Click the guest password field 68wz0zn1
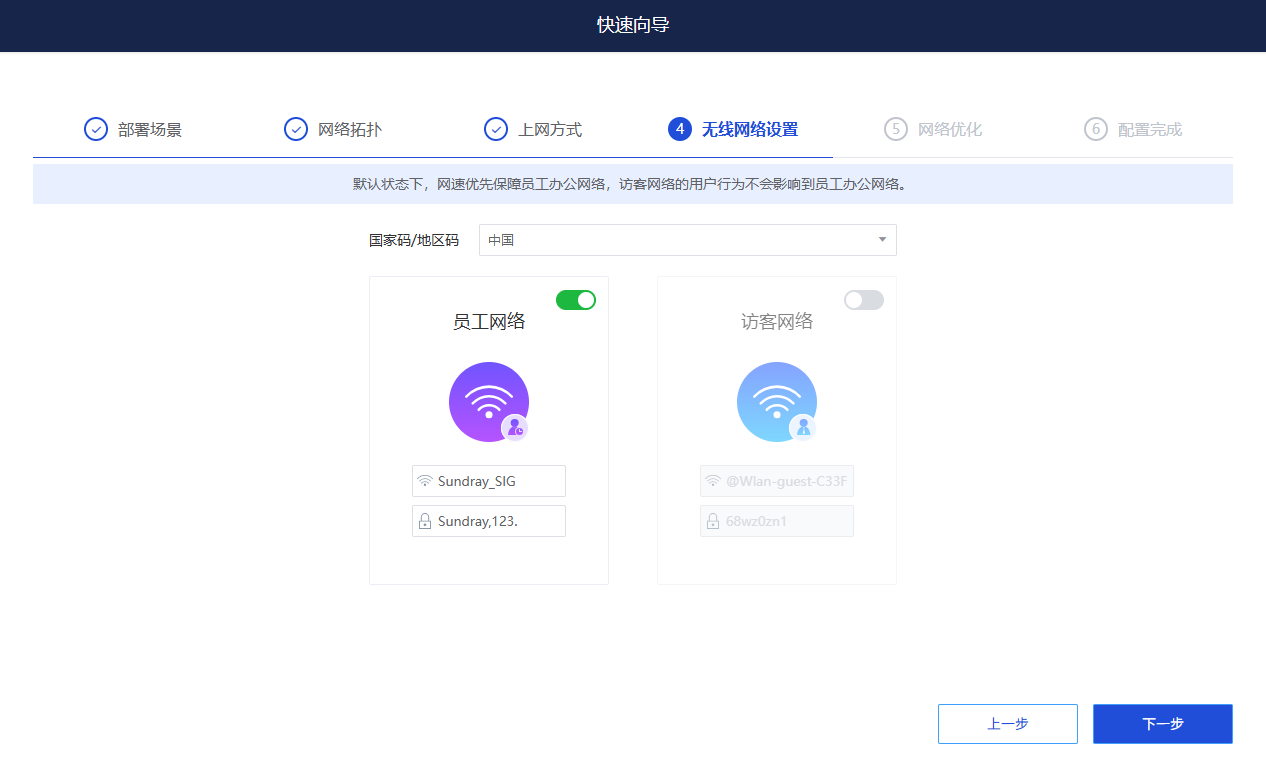This screenshot has width=1266, height=772. [777, 521]
